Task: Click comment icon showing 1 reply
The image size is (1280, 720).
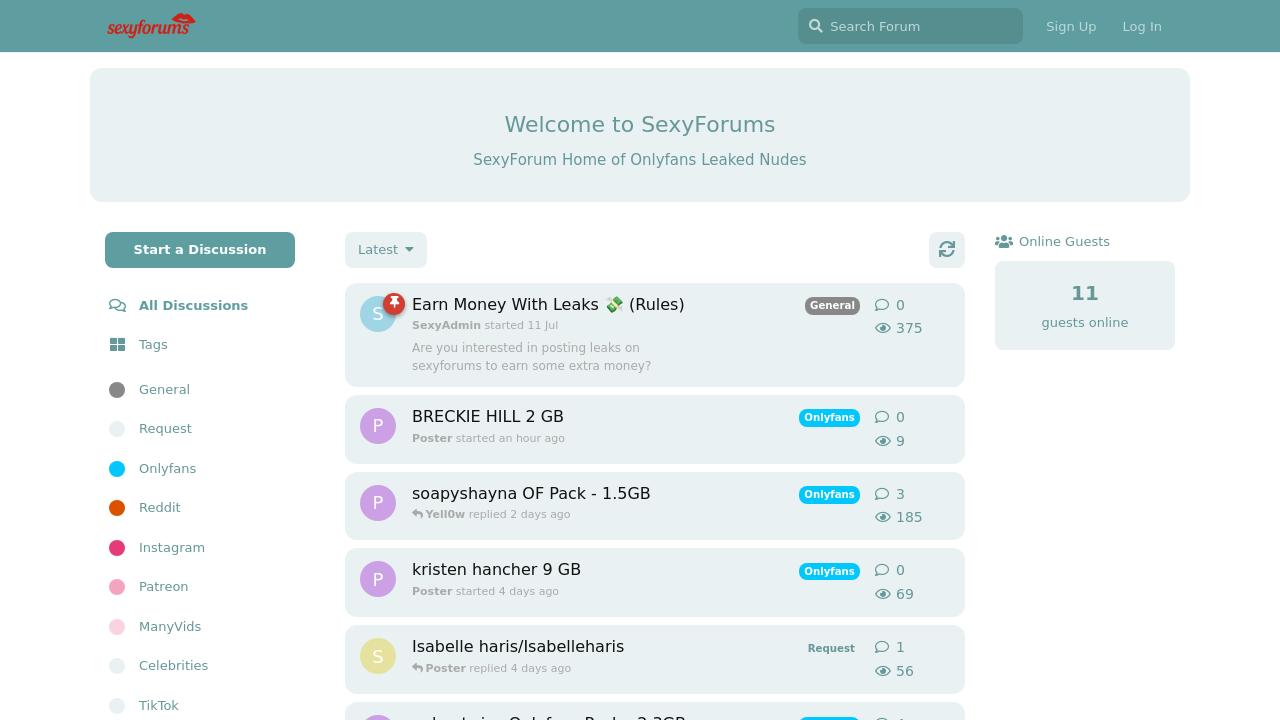Action: coord(882,647)
